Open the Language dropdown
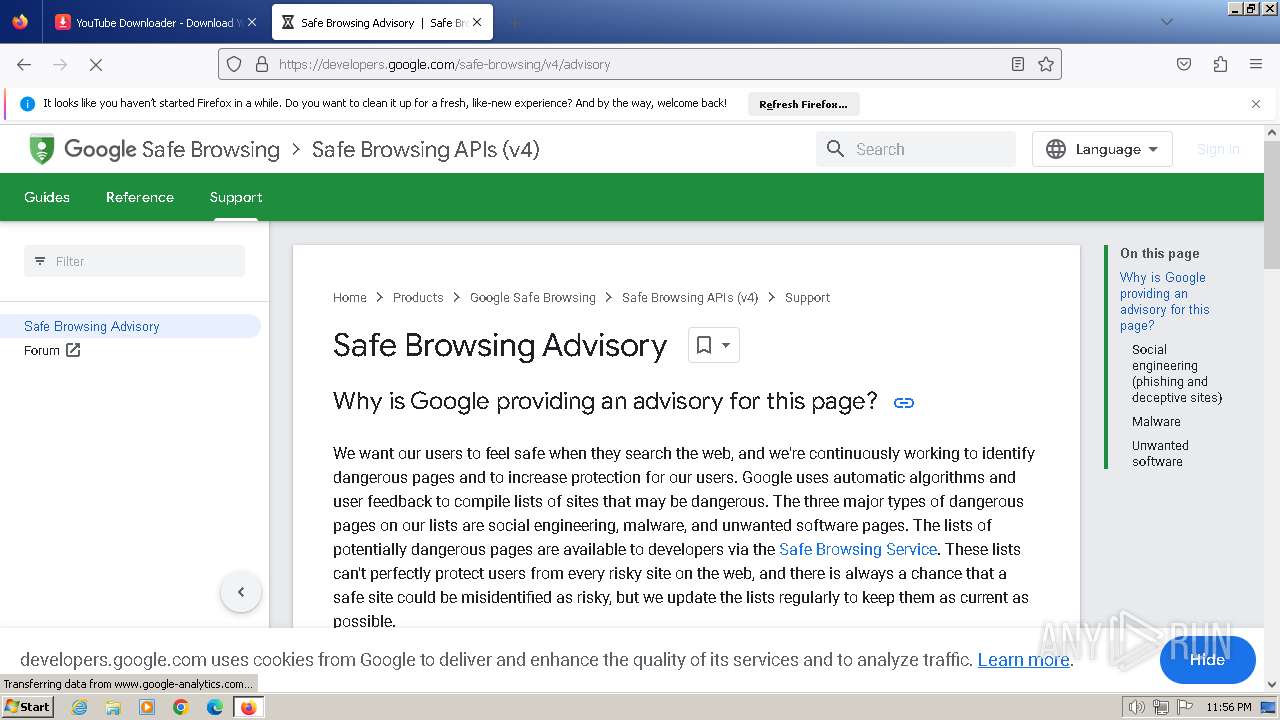The image size is (1280, 720). (x=1102, y=149)
